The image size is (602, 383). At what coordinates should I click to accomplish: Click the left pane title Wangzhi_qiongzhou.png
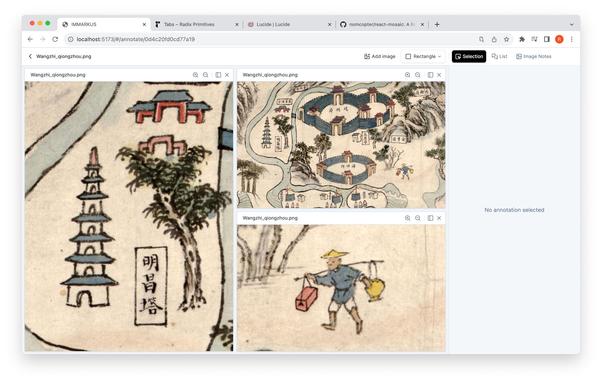coord(58,75)
